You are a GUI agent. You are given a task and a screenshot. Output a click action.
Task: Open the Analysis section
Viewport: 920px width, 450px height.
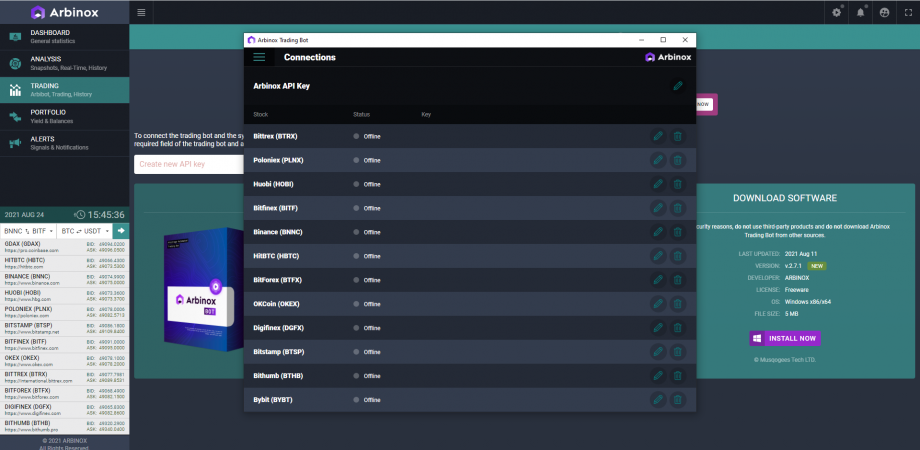pyautogui.click(x=65, y=63)
